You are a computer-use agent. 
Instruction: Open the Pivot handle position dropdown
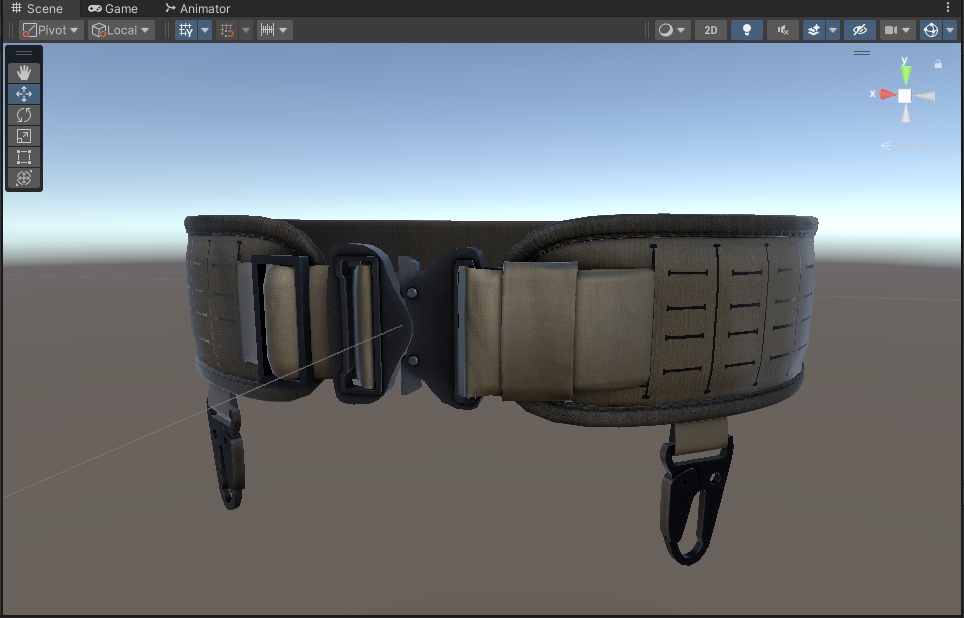point(50,29)
